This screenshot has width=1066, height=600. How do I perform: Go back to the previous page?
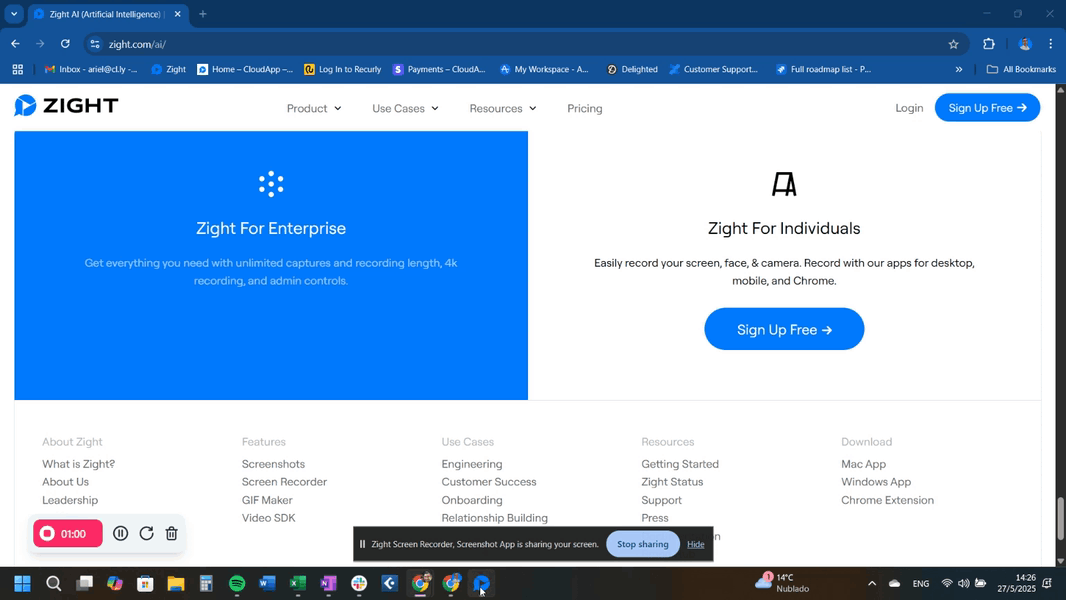pyautogui.click(x=15, y=44)
